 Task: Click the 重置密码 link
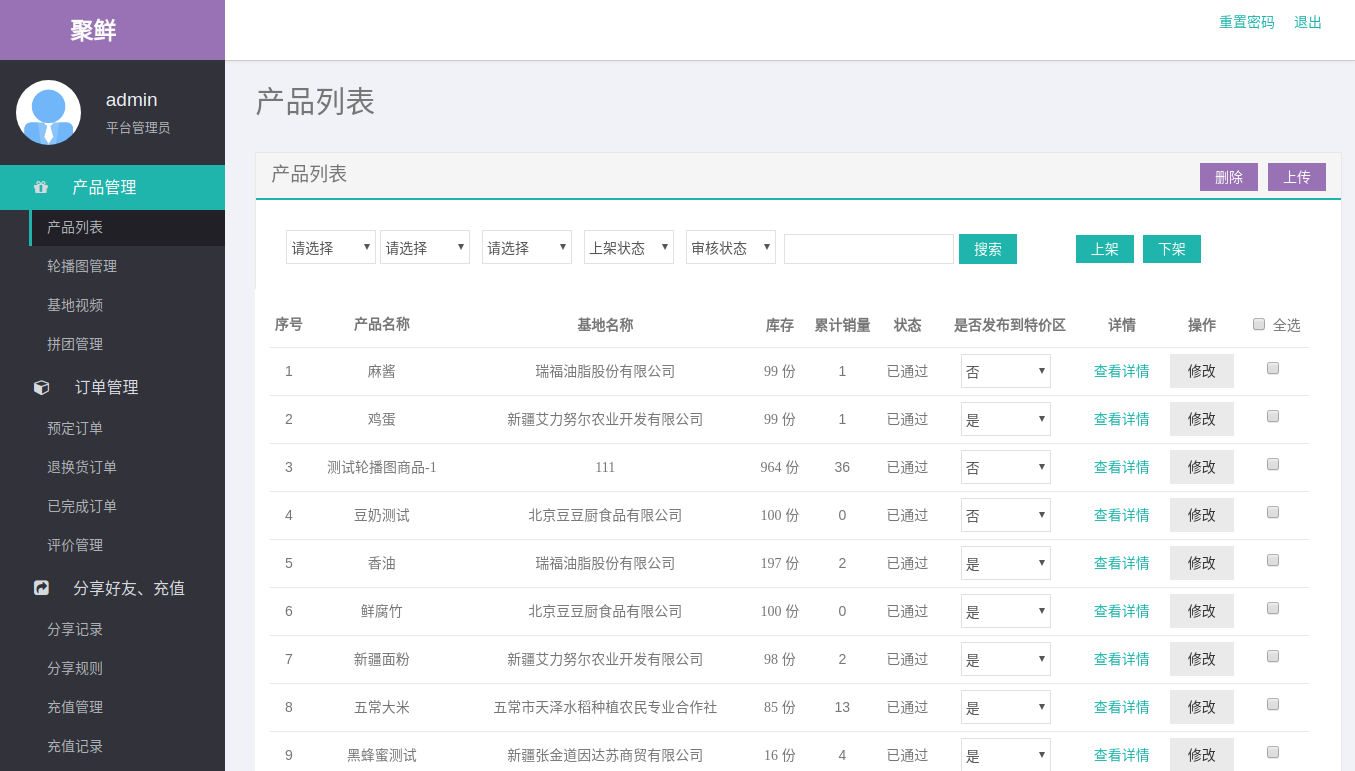pos(1247,22)
